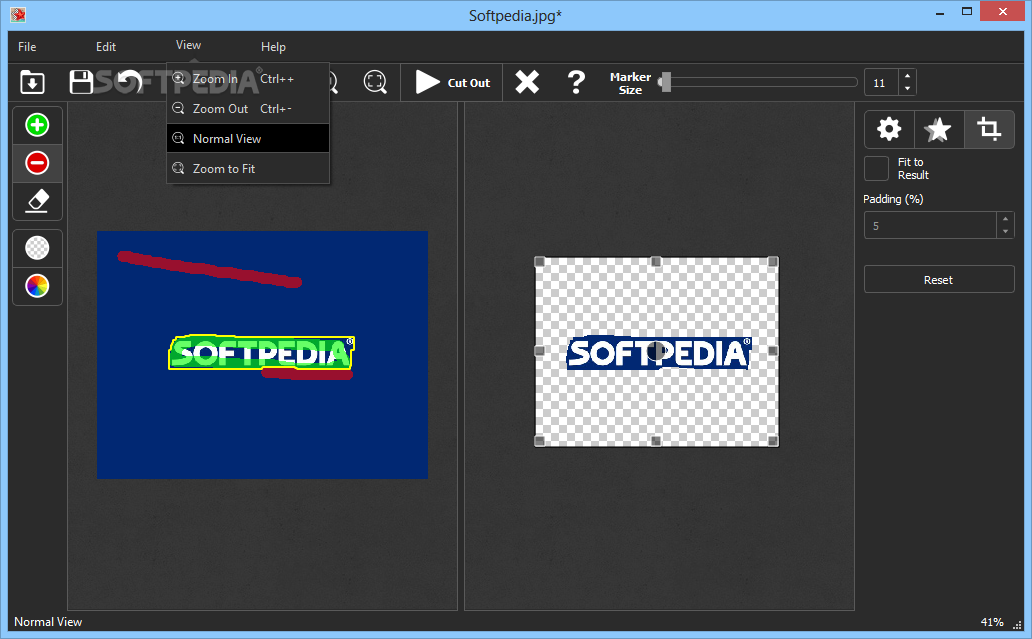Save the image with floppy disk icon
This screenshot has height=639, width=1032.
pyautogui.click(x=82, y=82)
